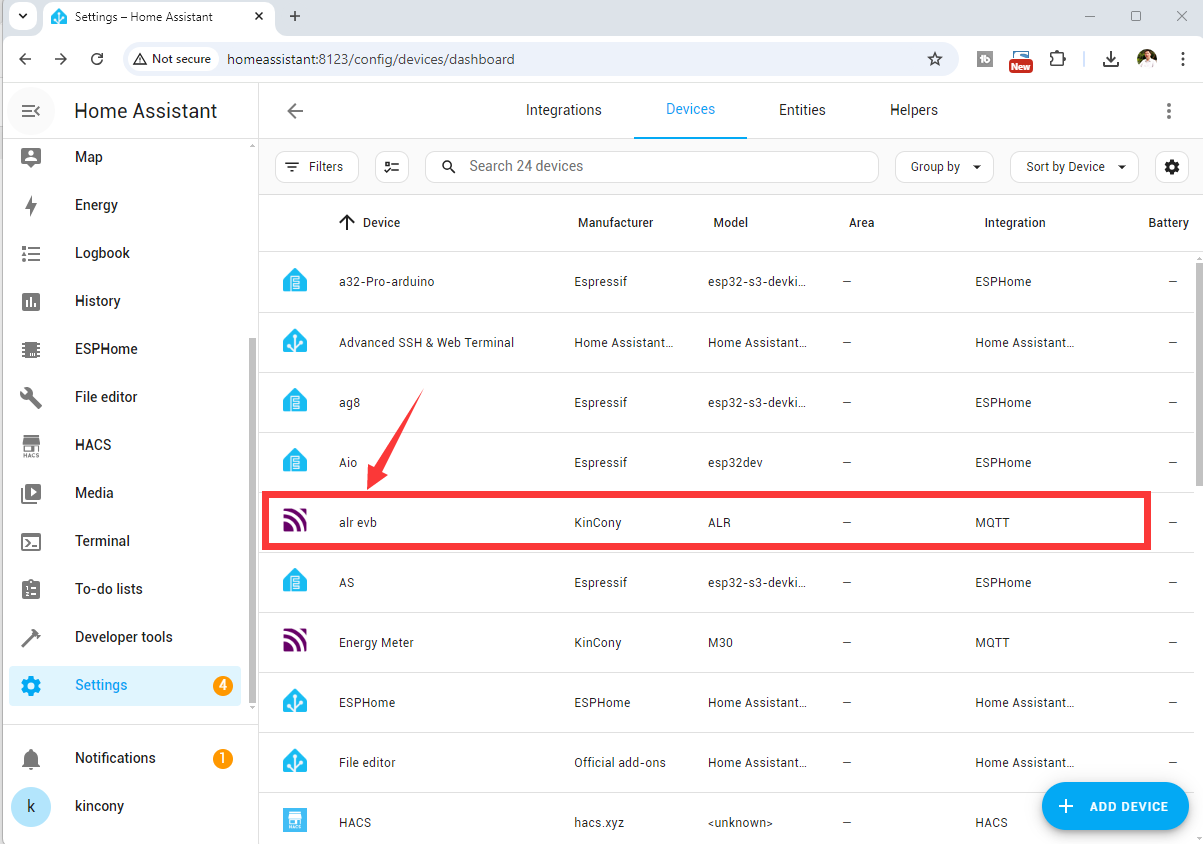Bookmark this page with the star icon
Image resolution: width=1203 pixels, height=844 pixels.
click(935, 59)
